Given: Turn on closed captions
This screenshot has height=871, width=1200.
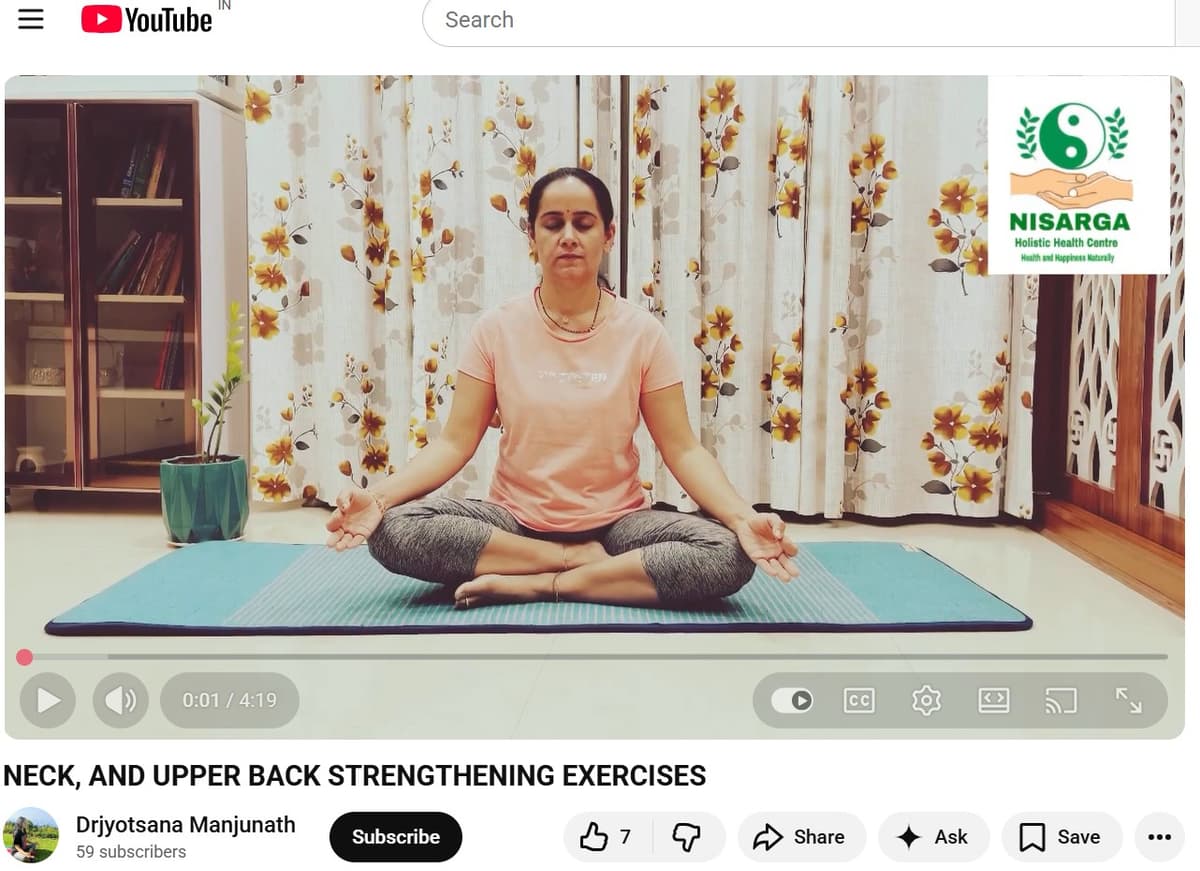Looking at the screenshot, I should pos(859,700).
